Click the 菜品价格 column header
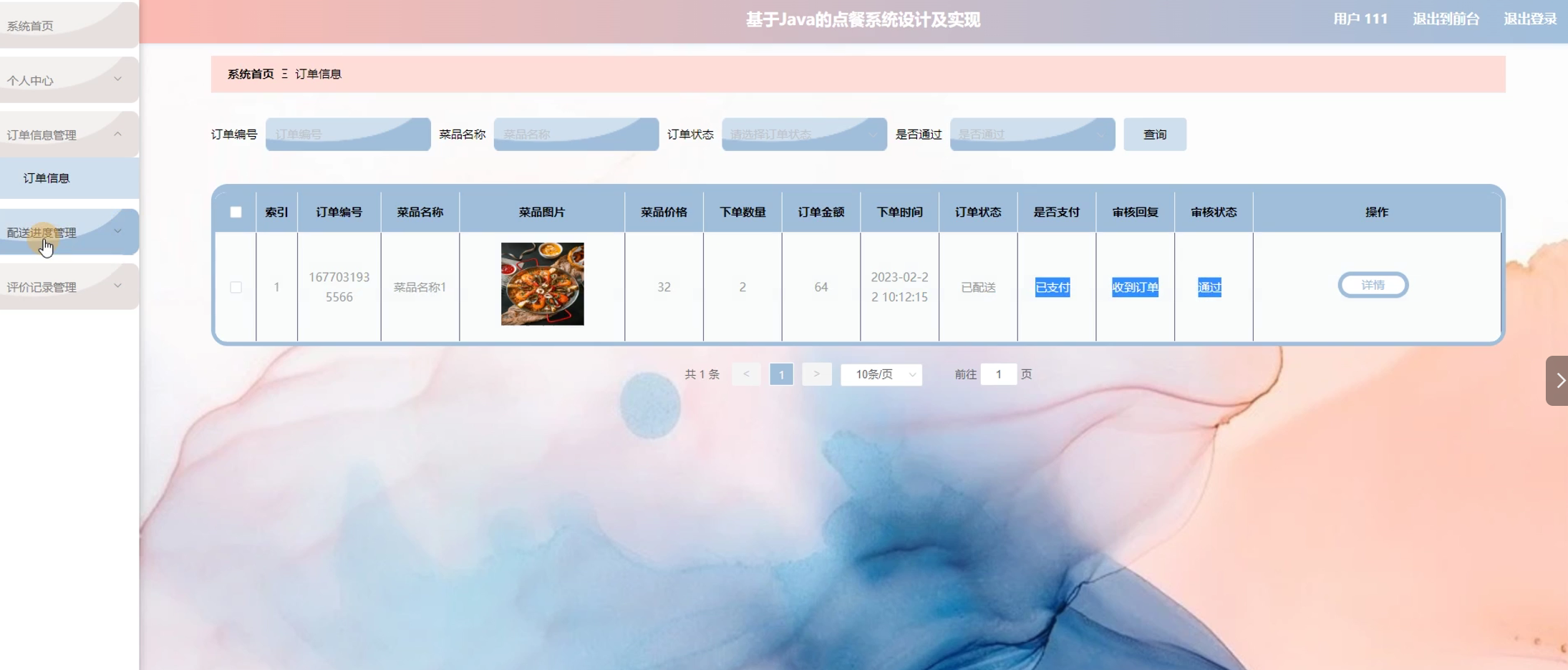1568x670 pixels. [x=664, y=212]
